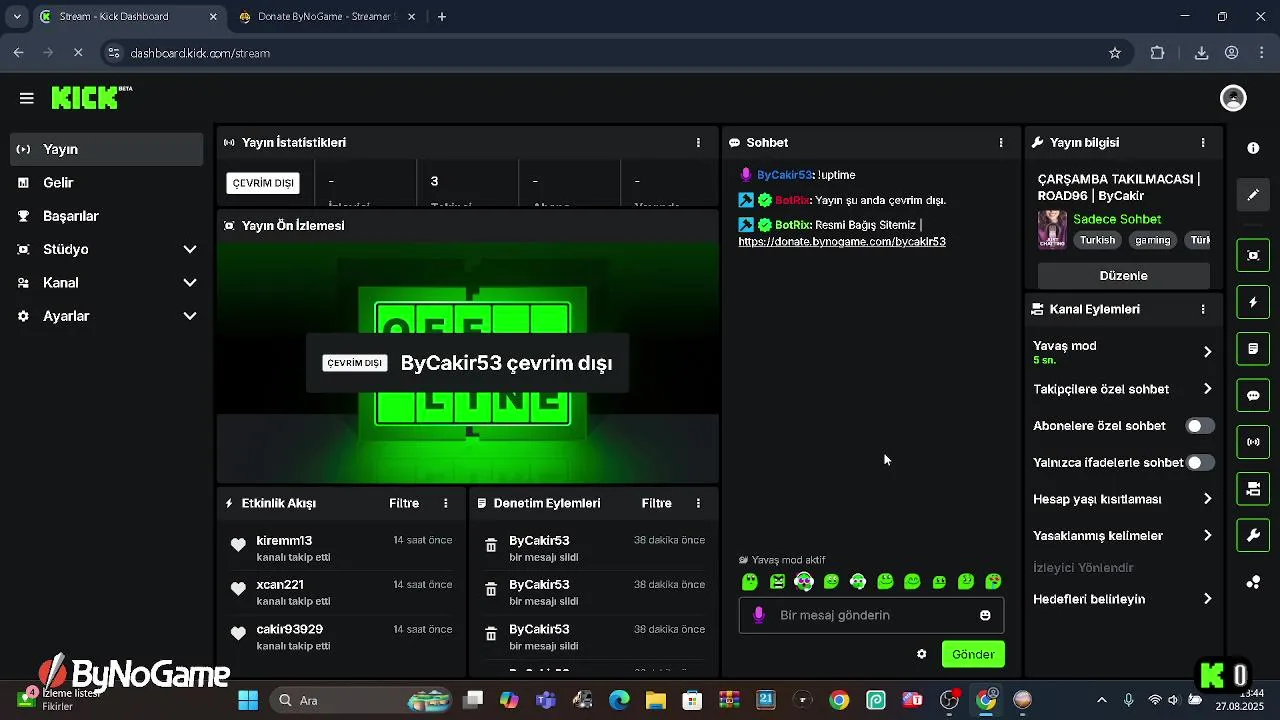This screenshot has height=720, width=1280.
Task: Click kiremm13 in the activity feed
Action: pos(284,540)
